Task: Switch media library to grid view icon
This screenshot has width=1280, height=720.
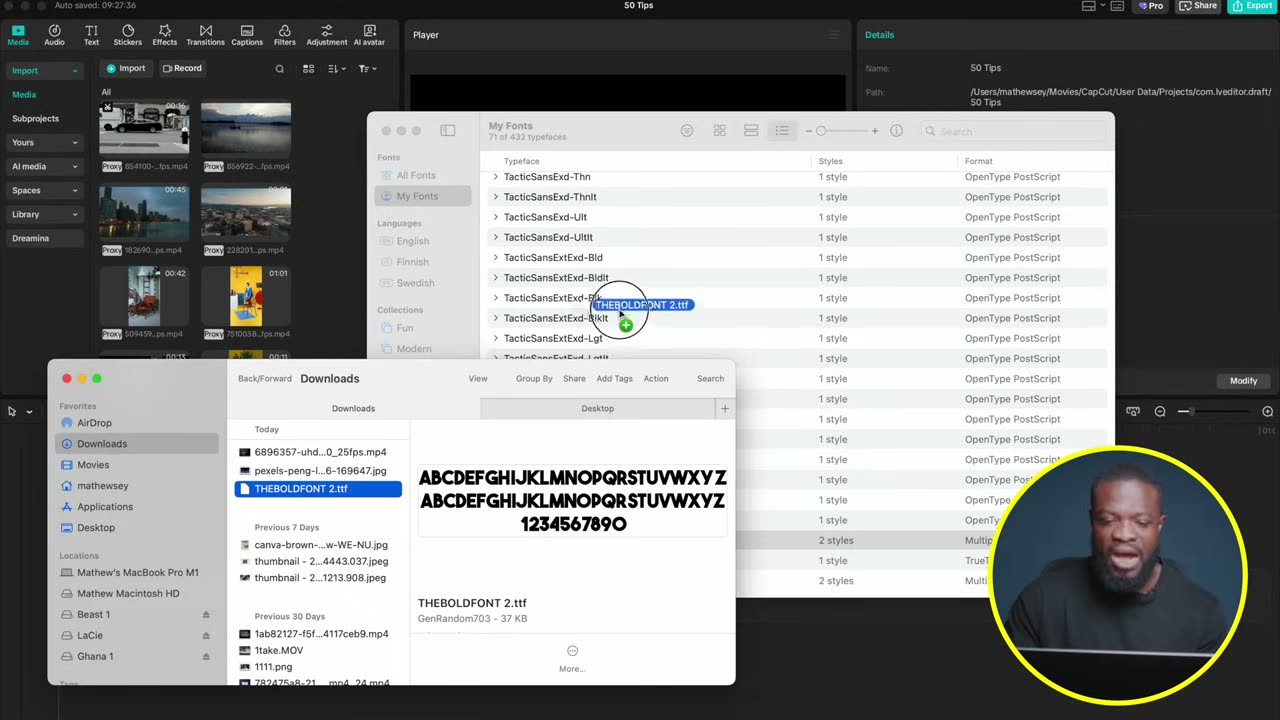Action: [309, 69]
